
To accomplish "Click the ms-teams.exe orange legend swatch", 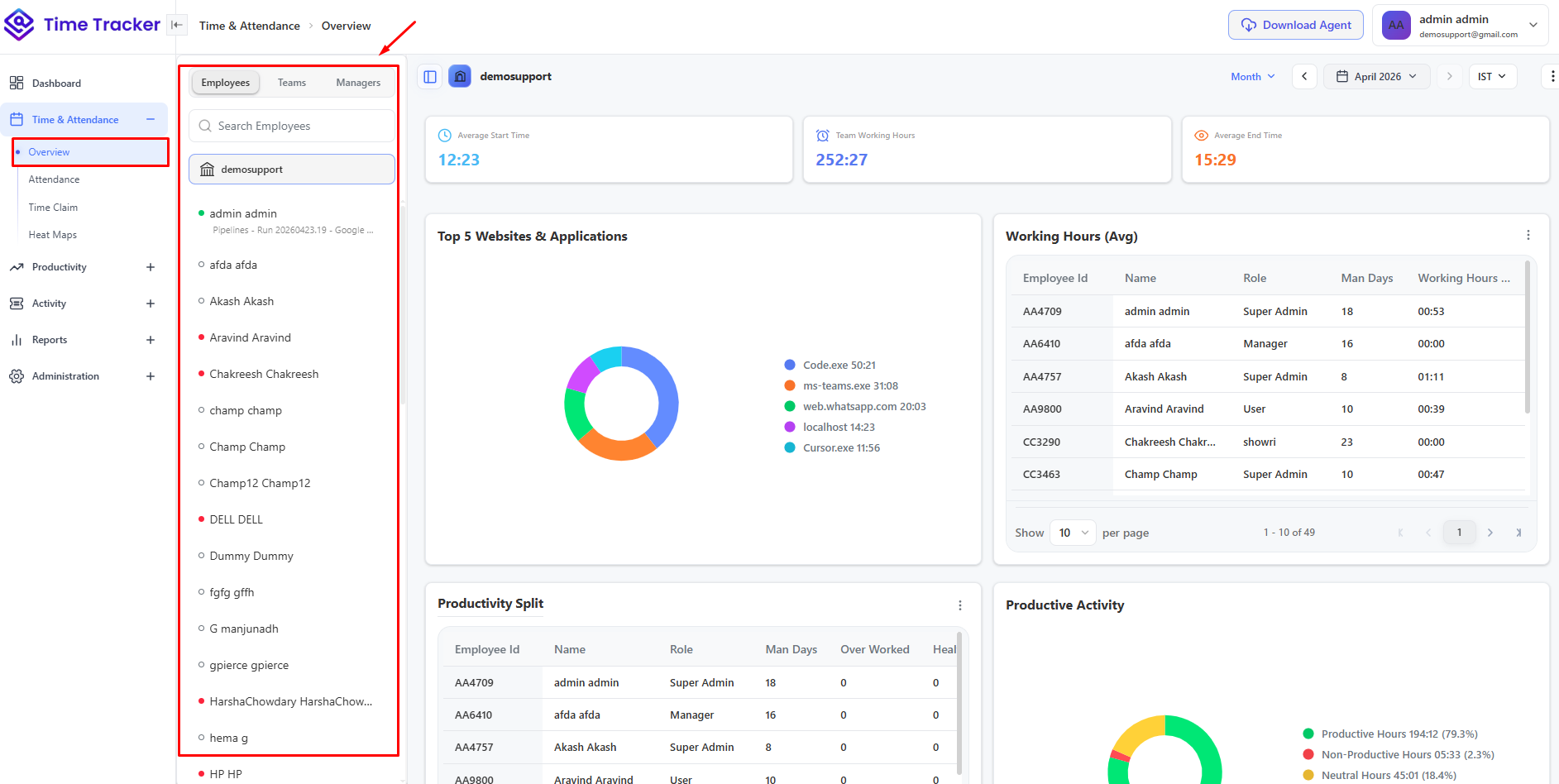I will tap(790, 385).
